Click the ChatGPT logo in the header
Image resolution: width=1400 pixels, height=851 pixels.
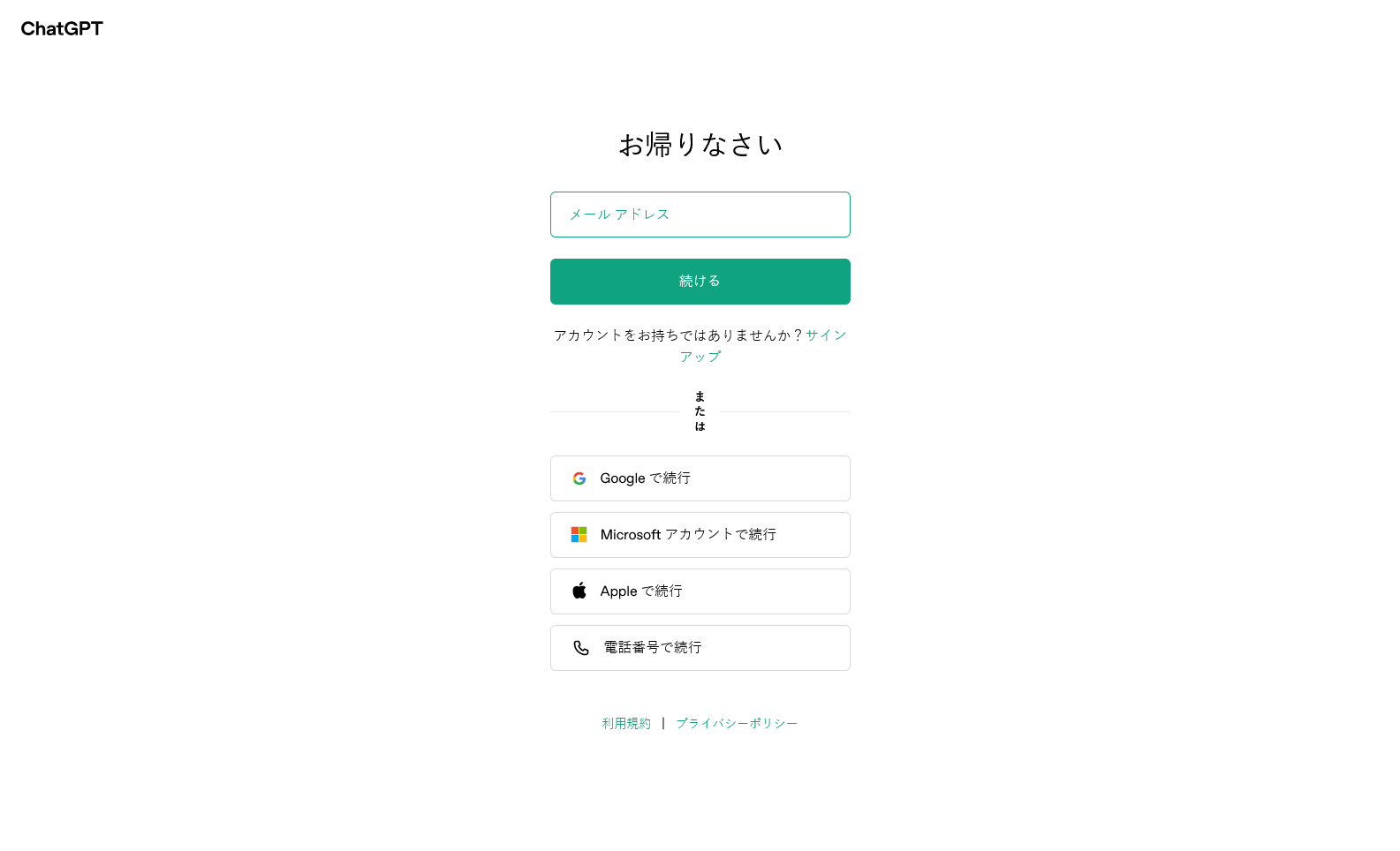pos(62,28)
